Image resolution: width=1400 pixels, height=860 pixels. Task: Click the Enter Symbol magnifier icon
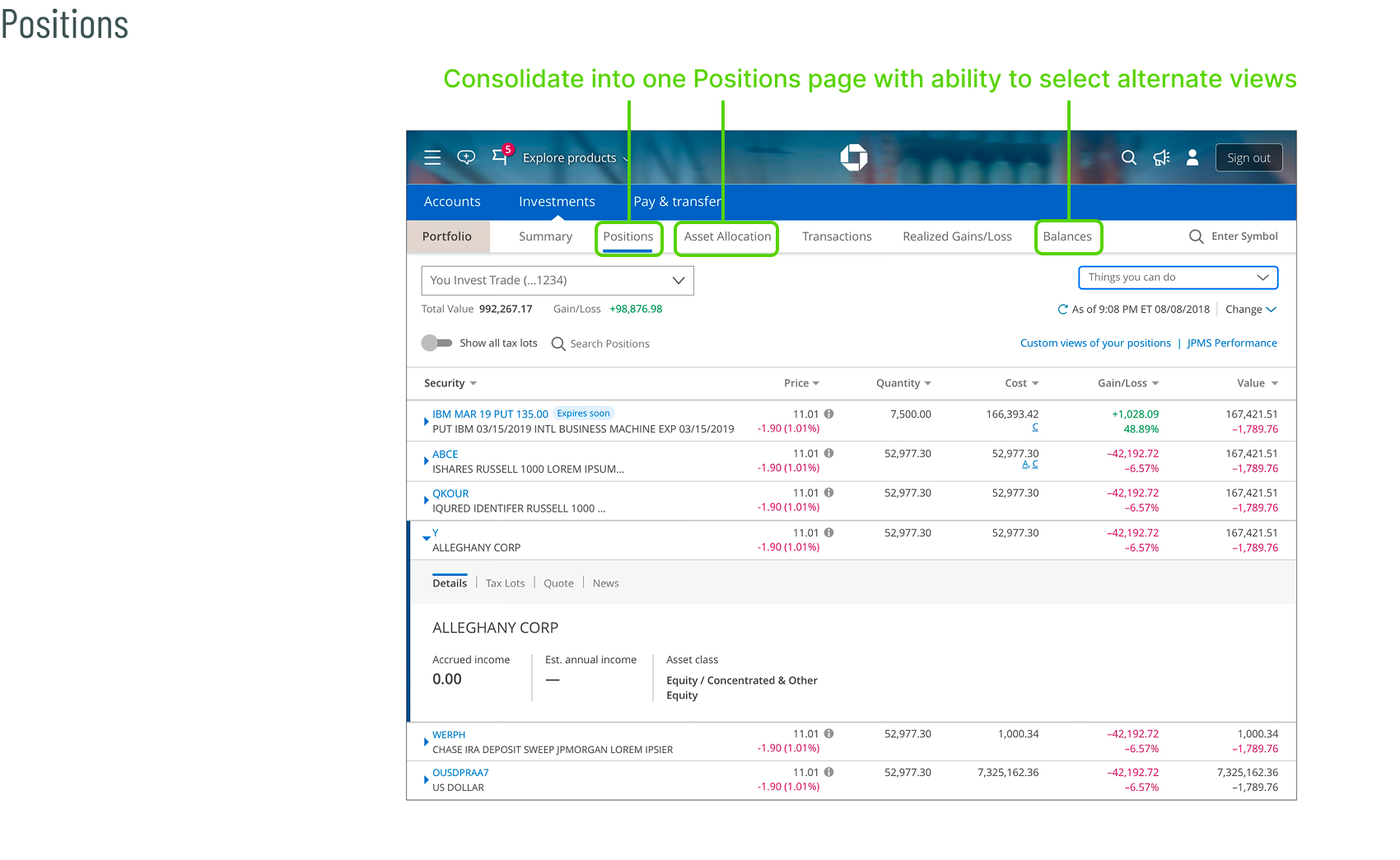tap(1197, 236)
